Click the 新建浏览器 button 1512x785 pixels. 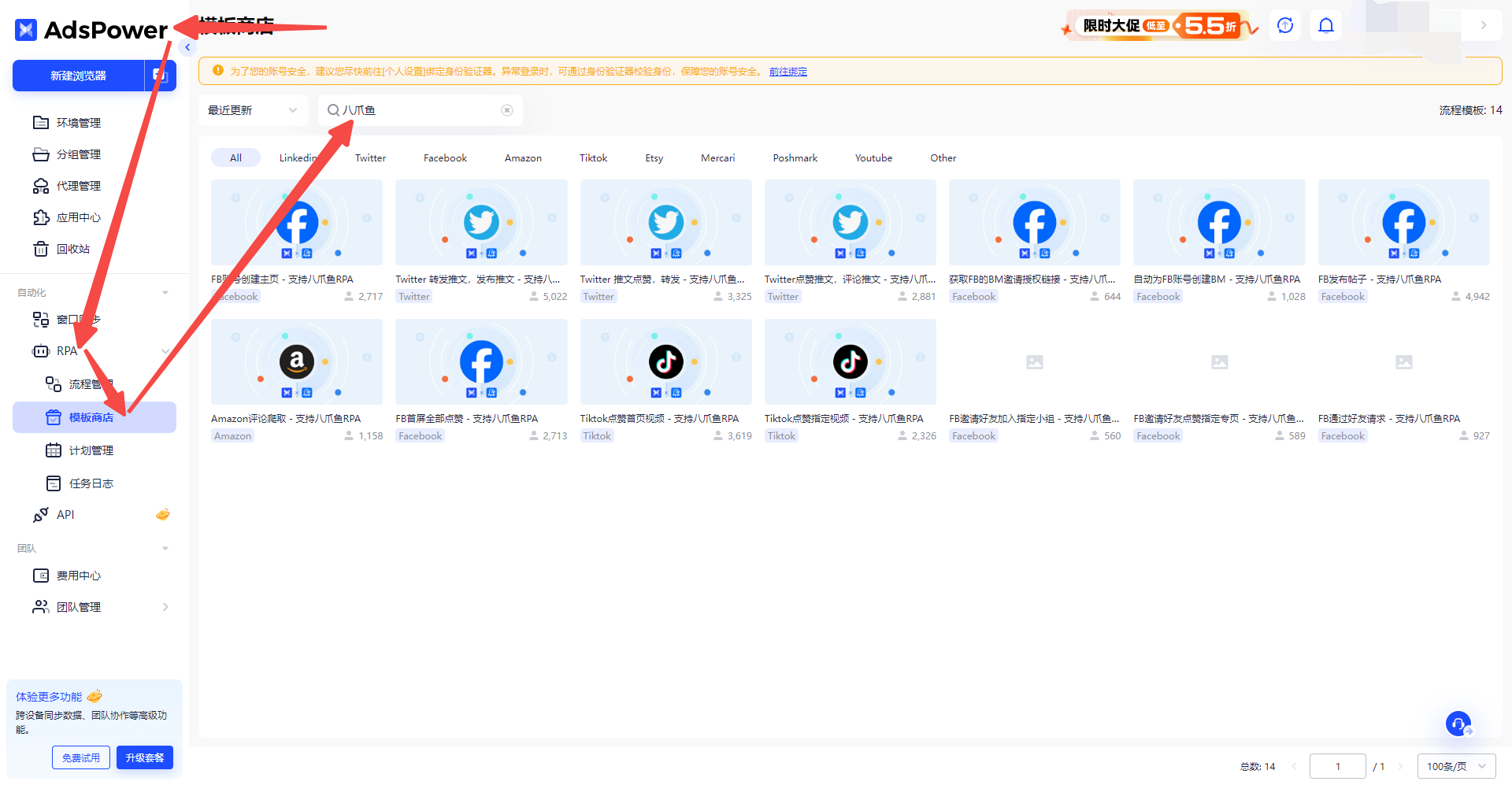(x=78, y=76)
